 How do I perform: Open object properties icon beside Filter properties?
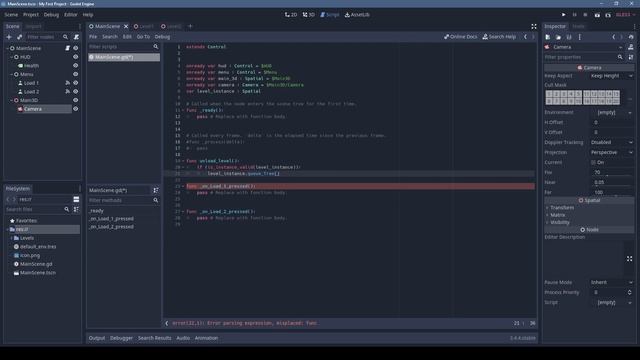631,57
